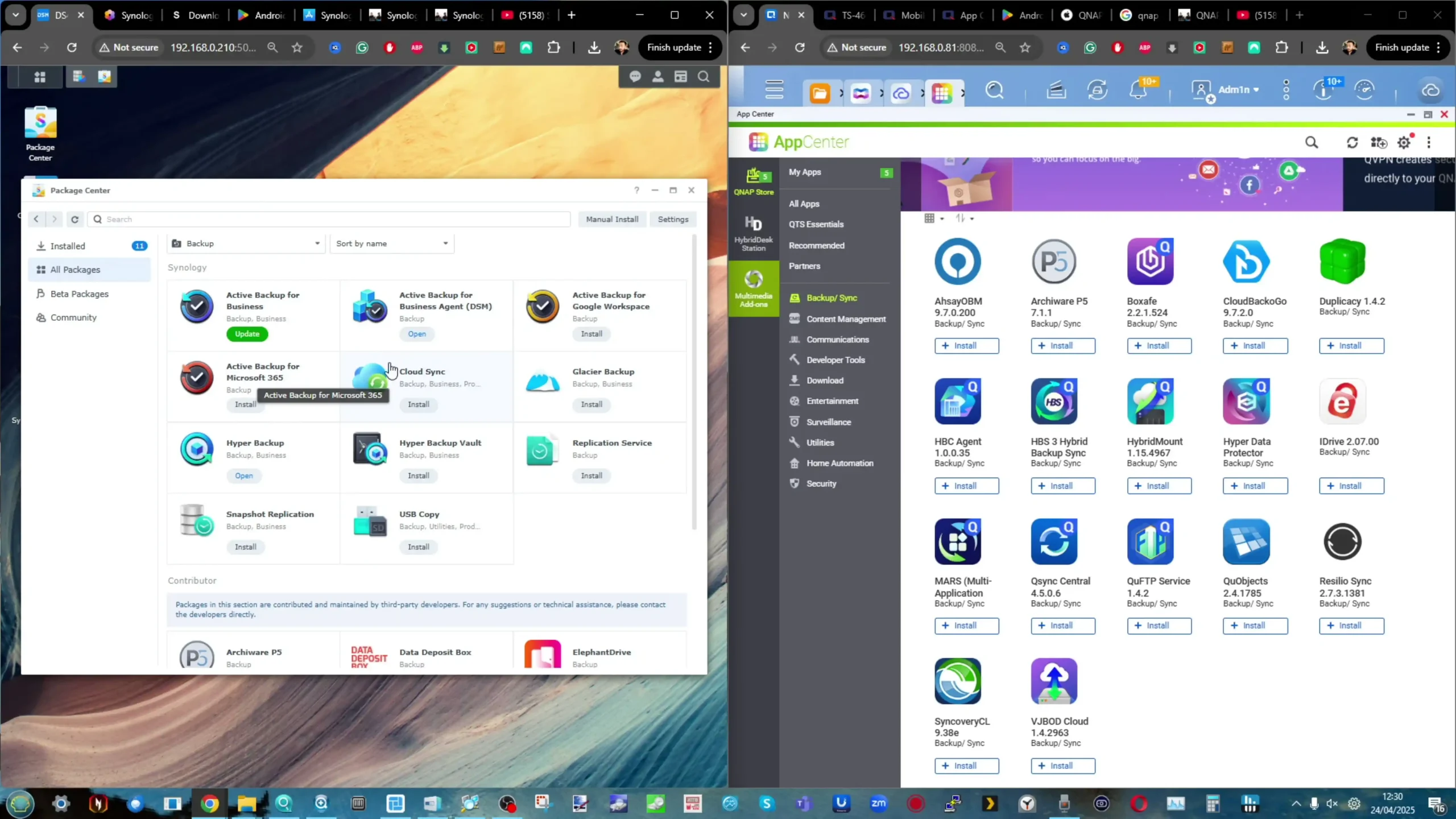Select Community in Package Center sidebar
The height and width of the screenshot is (819, 1456).
(x=90, y=317)
